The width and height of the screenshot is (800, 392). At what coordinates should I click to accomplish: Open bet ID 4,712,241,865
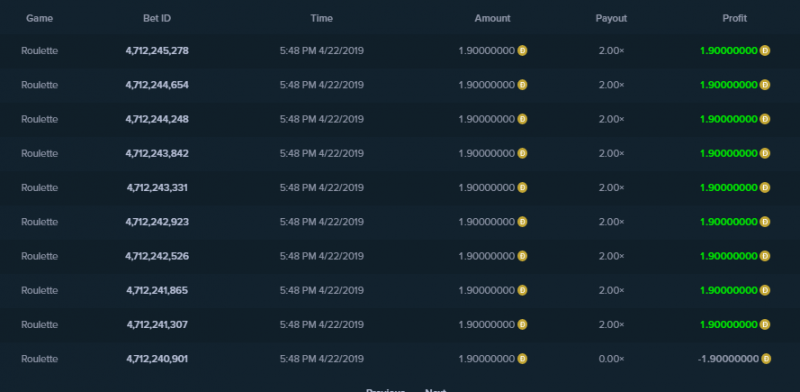coord(157,290)
